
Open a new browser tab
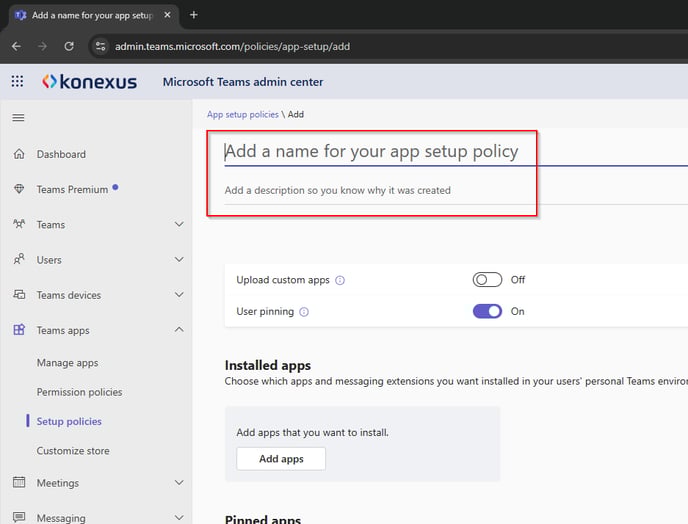click(x=194, y=15)
